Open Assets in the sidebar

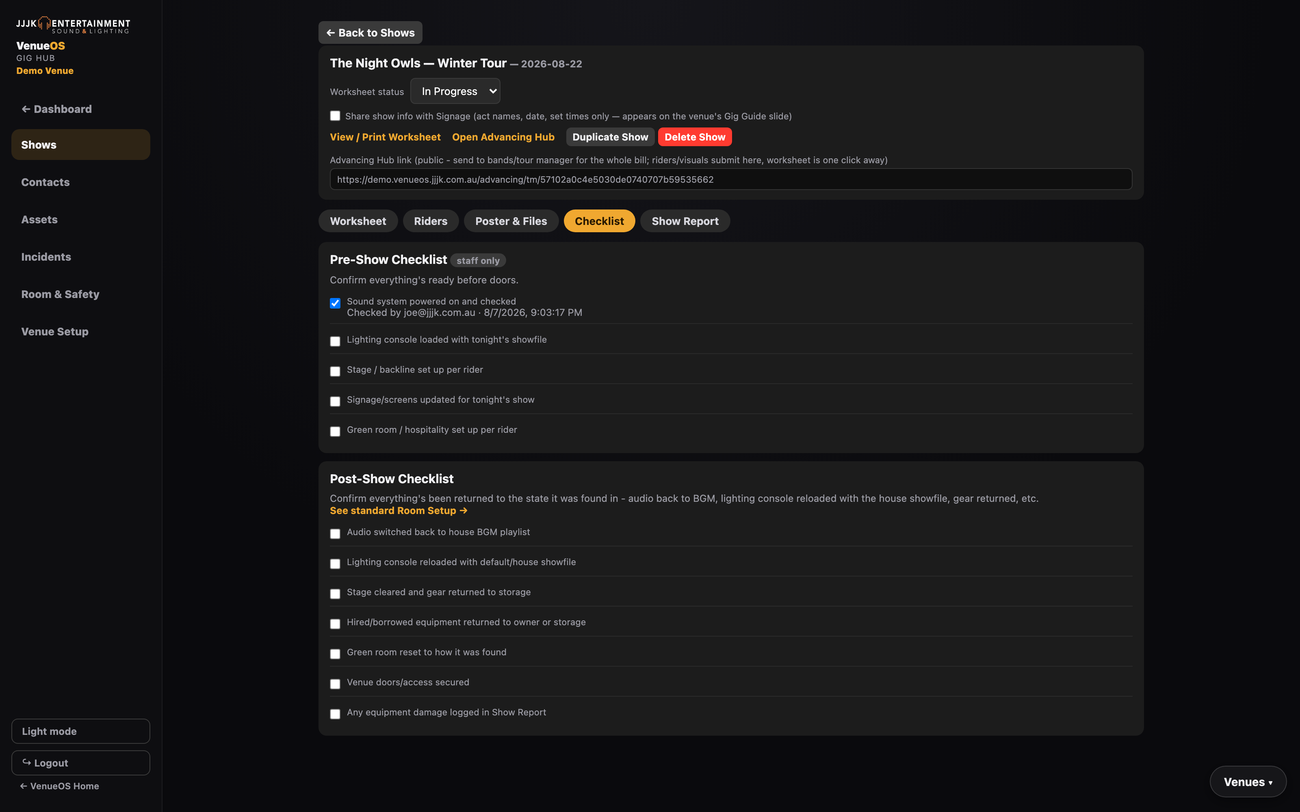tap(81, 219)
